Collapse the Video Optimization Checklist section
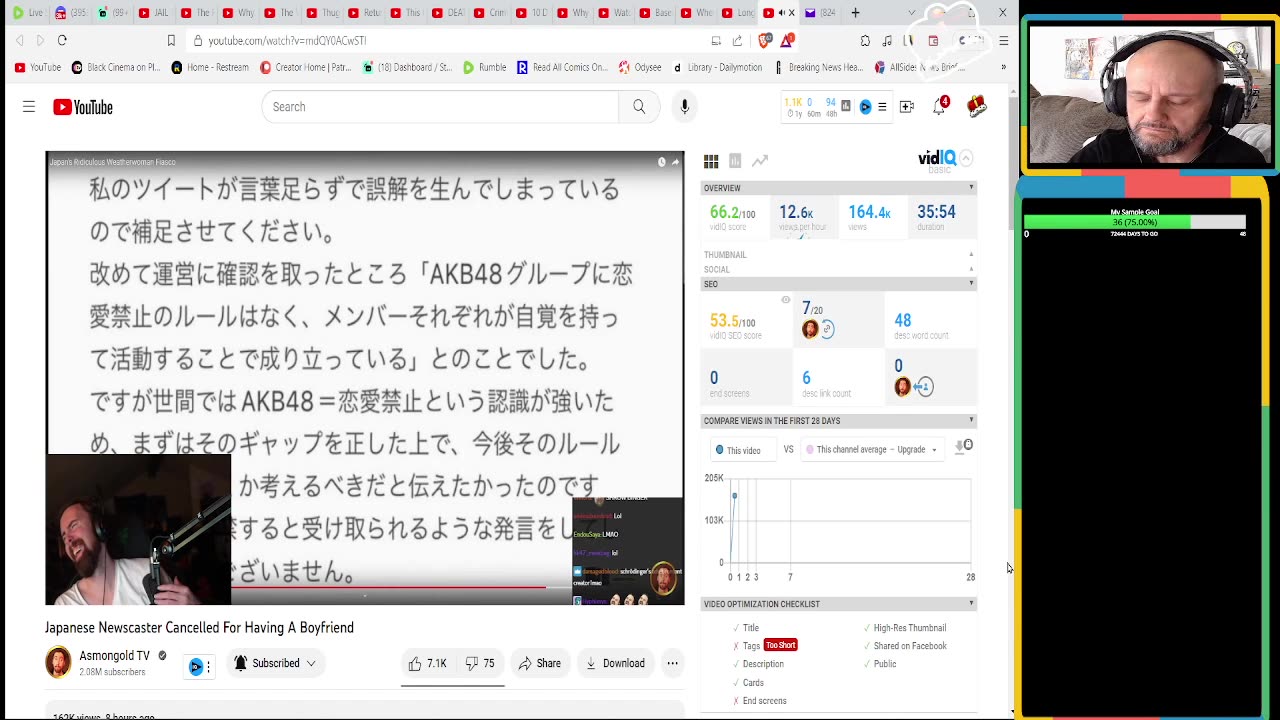 (971, 604)
